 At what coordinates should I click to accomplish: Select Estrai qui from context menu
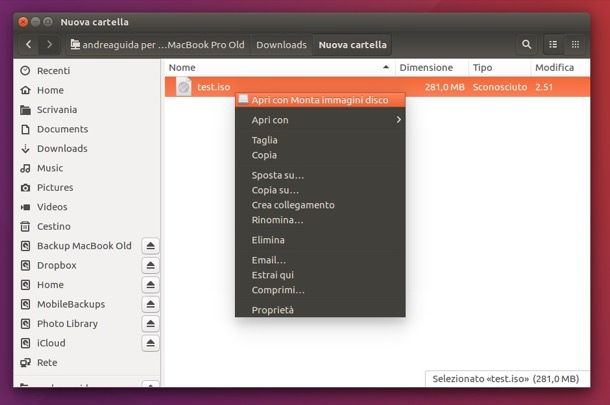click(x=272, y=275)
